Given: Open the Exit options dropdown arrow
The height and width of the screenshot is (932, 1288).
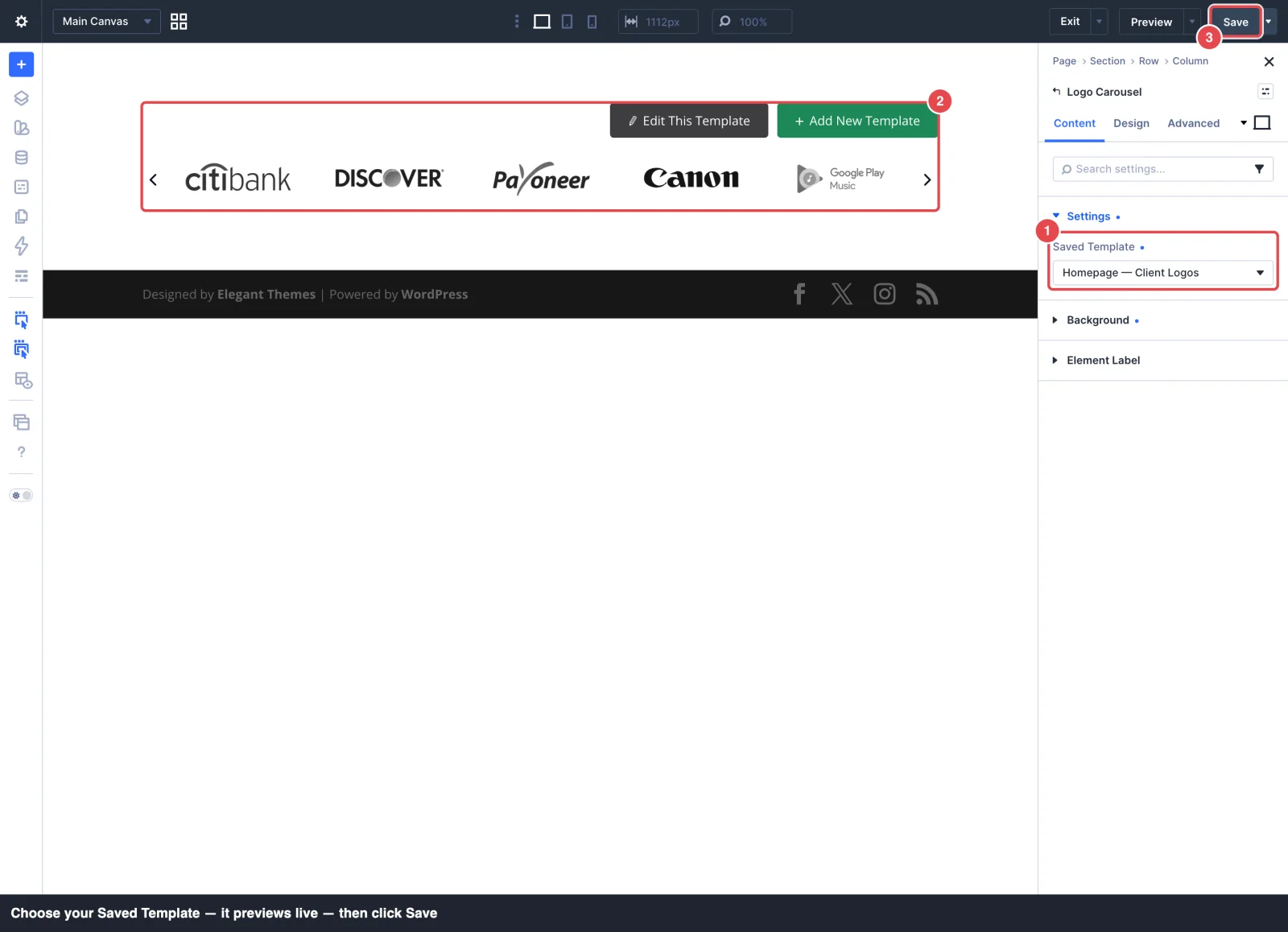Looking at the screenshot, I should tap(1100, 22).
